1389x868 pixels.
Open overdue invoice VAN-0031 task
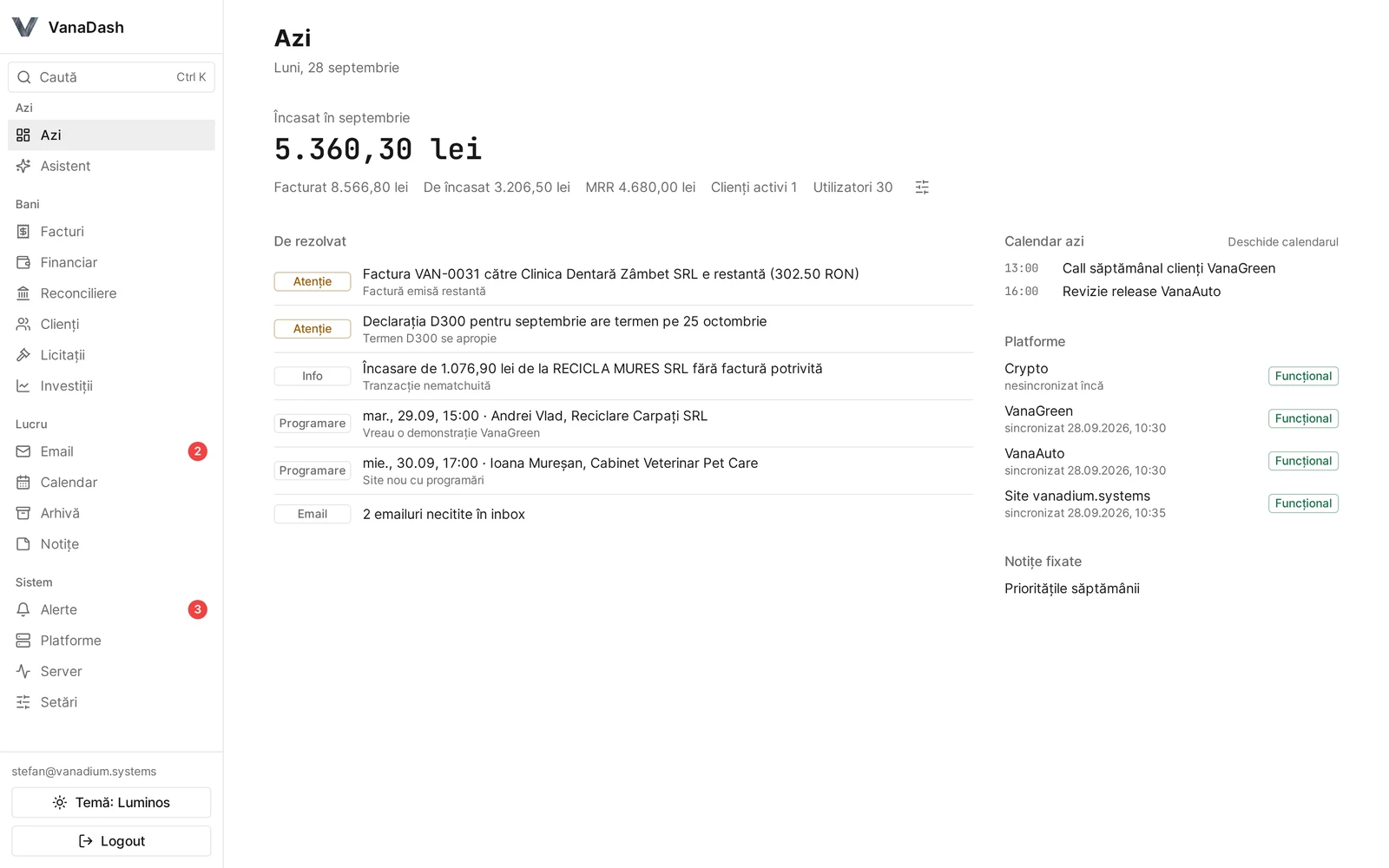point(623,282)
